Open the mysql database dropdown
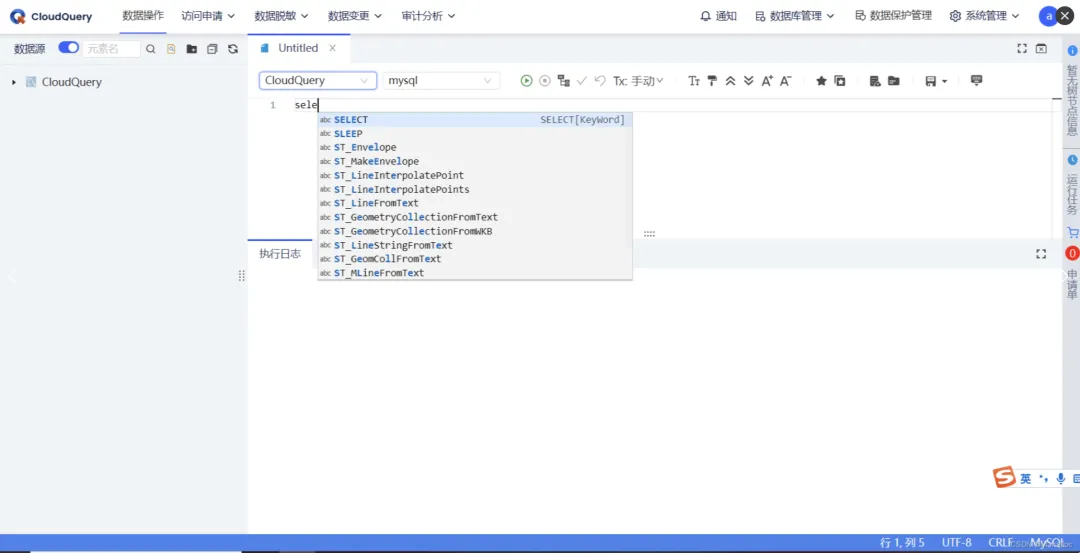 (441, 81)
